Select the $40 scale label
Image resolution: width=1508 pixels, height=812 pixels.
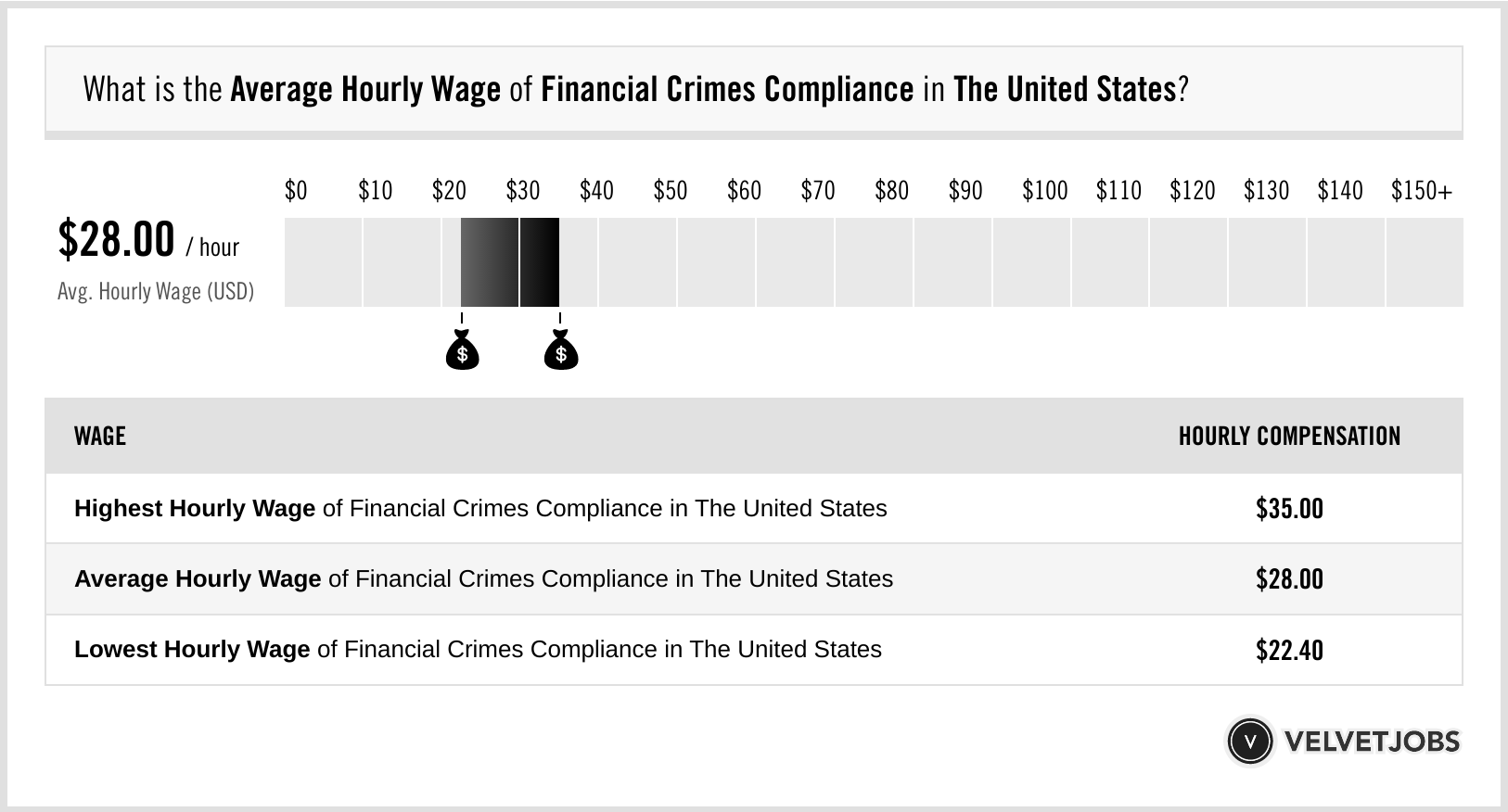pyautogui.click(x=596, y=191)
